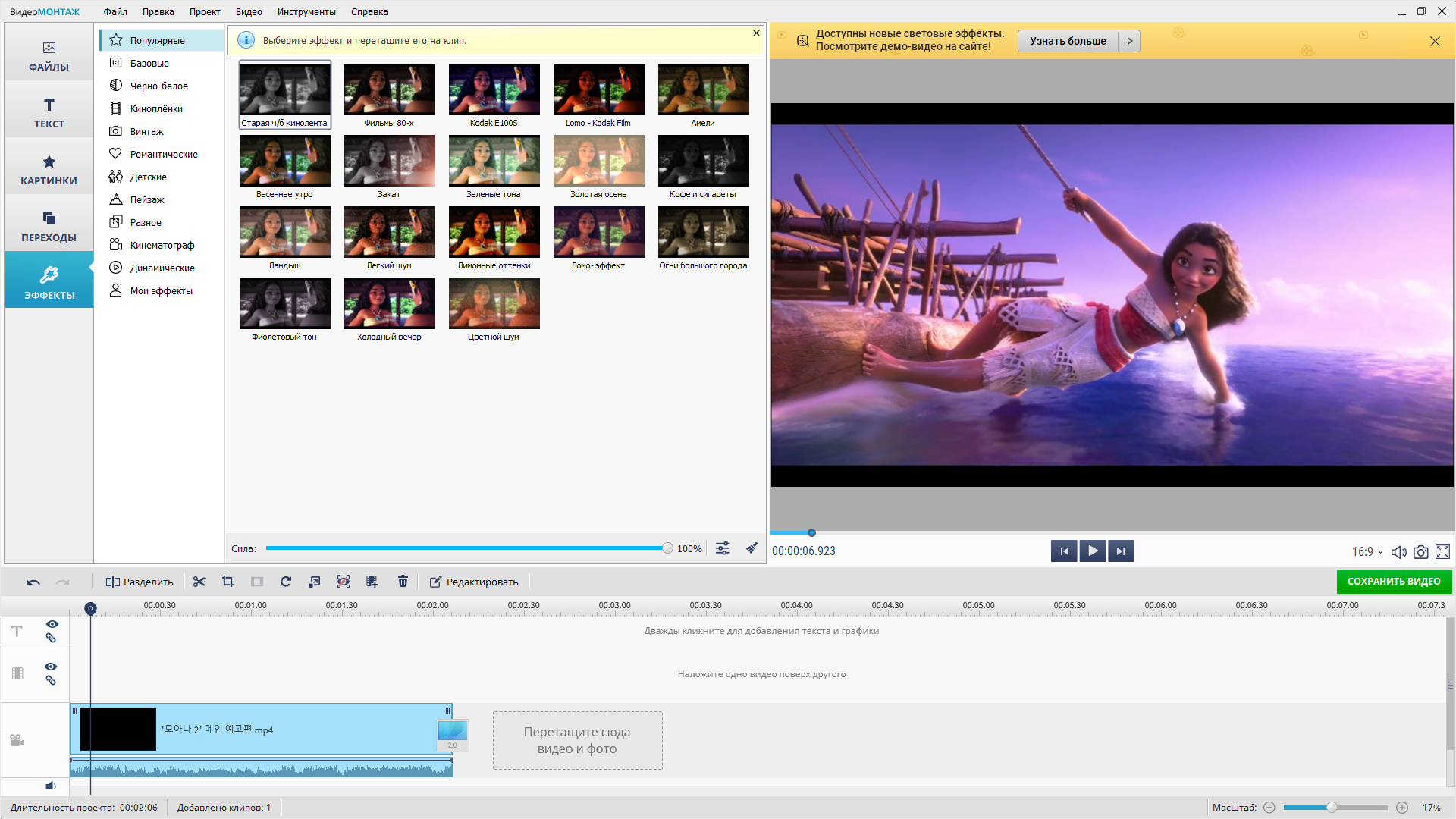Screen dimensions: 1456x819
Task: Click the scissors cut icon
Action: 199,582
